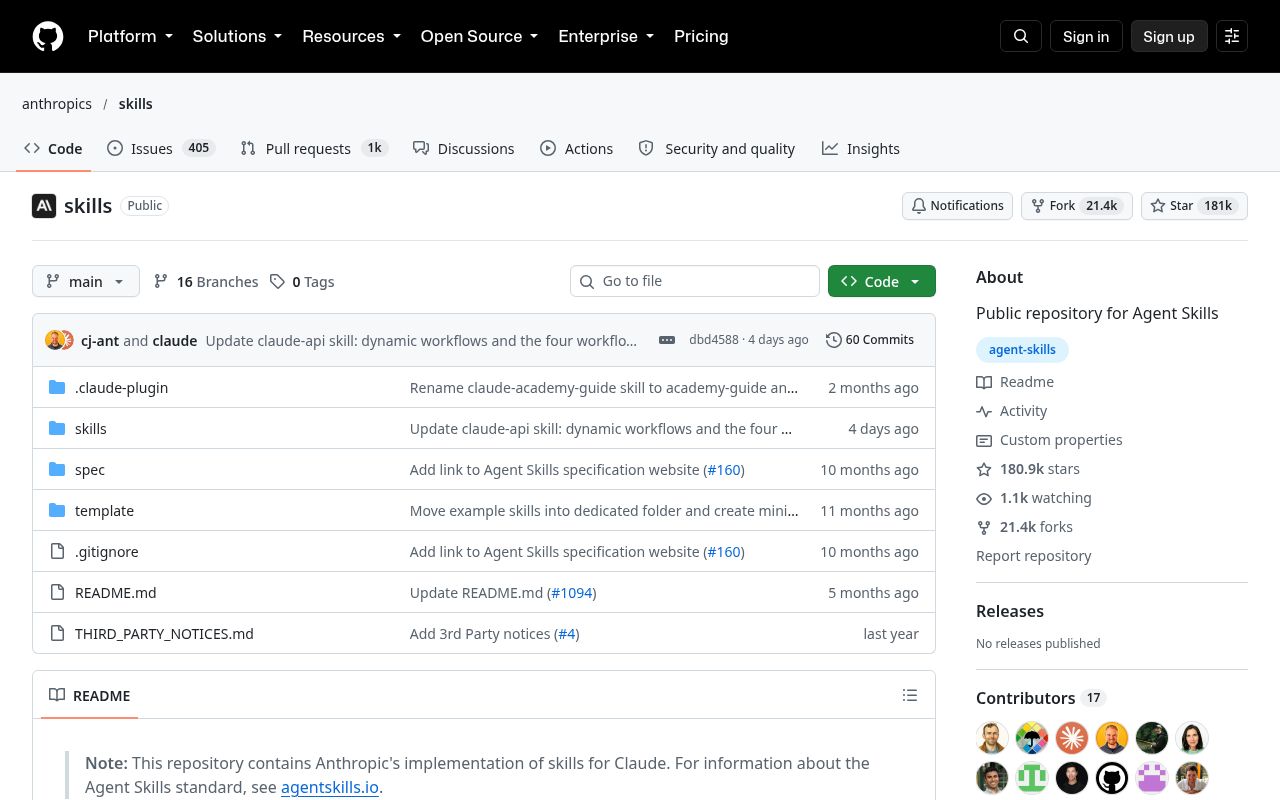The width and height of the screenshot is (1280, 800).
Task: Fork the skills repository
Action: [x=1076, y=206]
